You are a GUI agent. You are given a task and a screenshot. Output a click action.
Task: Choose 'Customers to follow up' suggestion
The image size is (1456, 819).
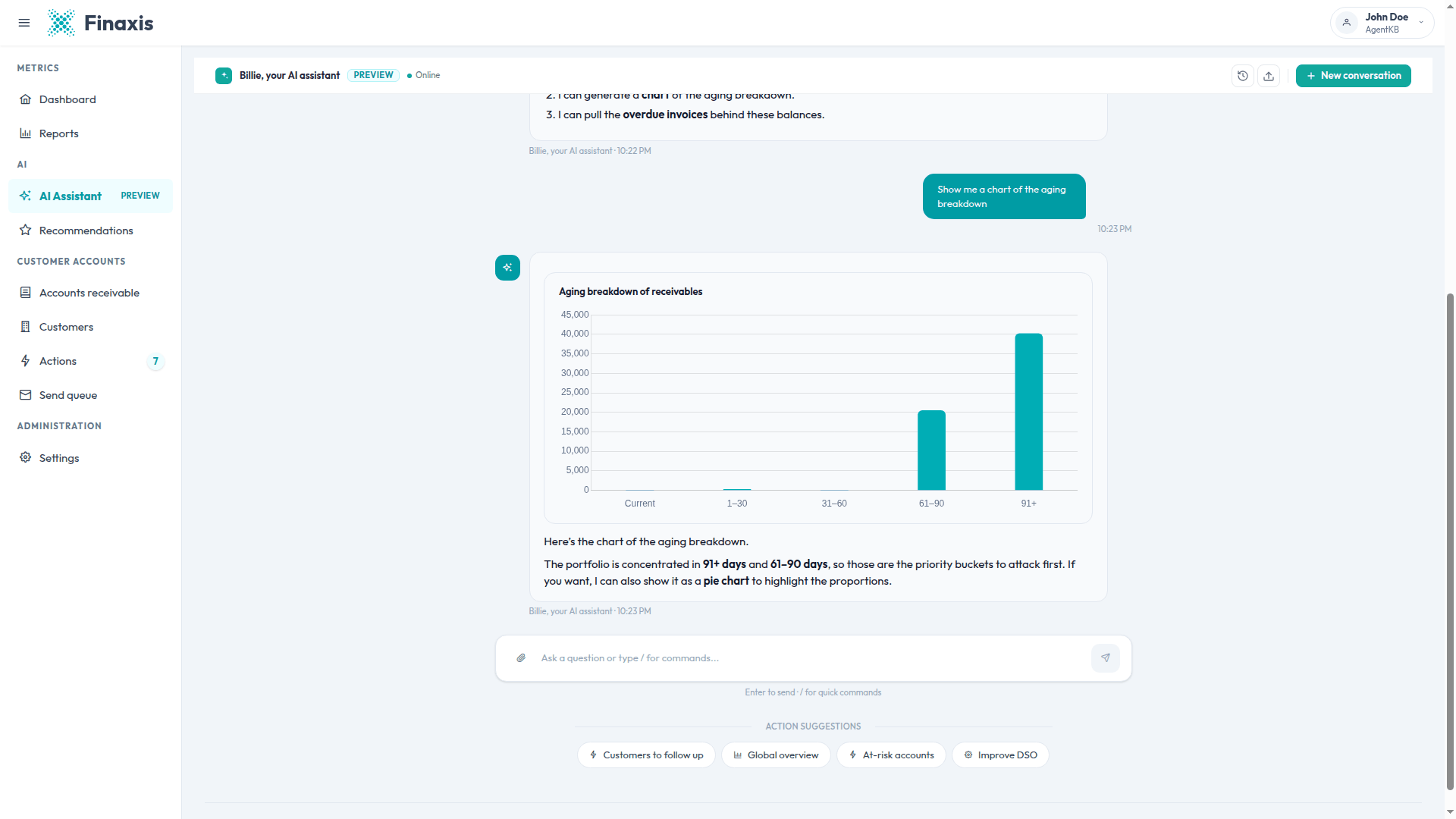(646, 755)
